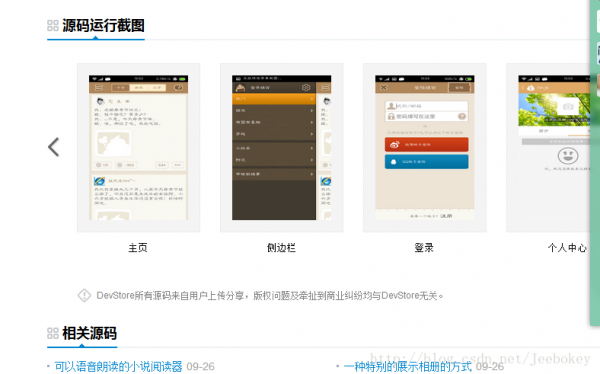Image resolution: width=600 pixels, height=374 pixels.
Task: Click the warning diamond icon before DevStore notice
Action: [84, 296]
